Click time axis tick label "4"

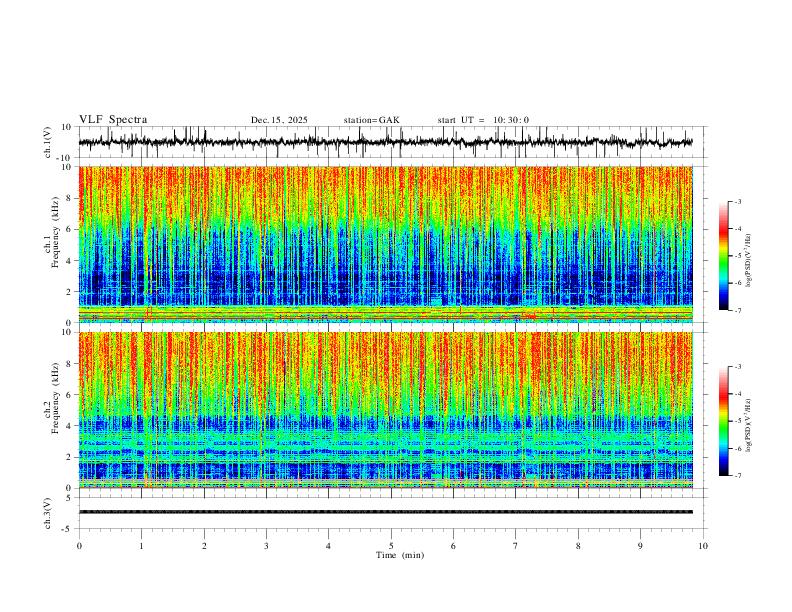click(x=328, y=546)
